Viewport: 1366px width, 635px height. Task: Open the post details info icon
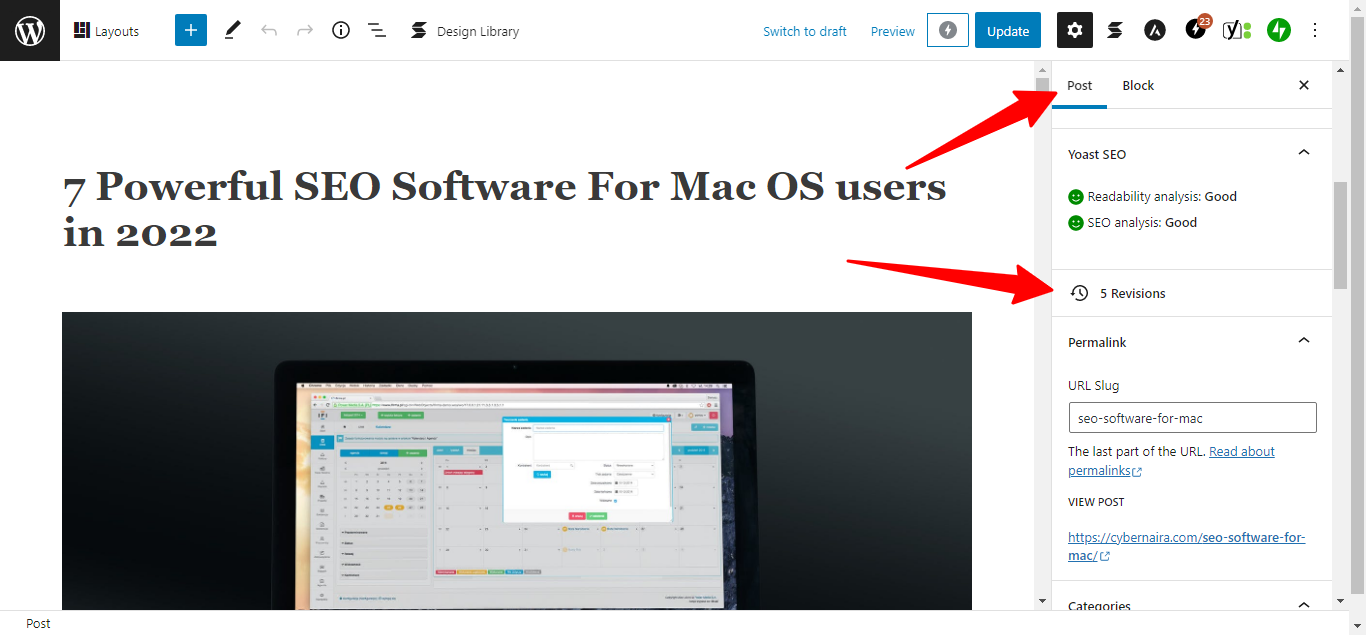click(x=341, y=30)
